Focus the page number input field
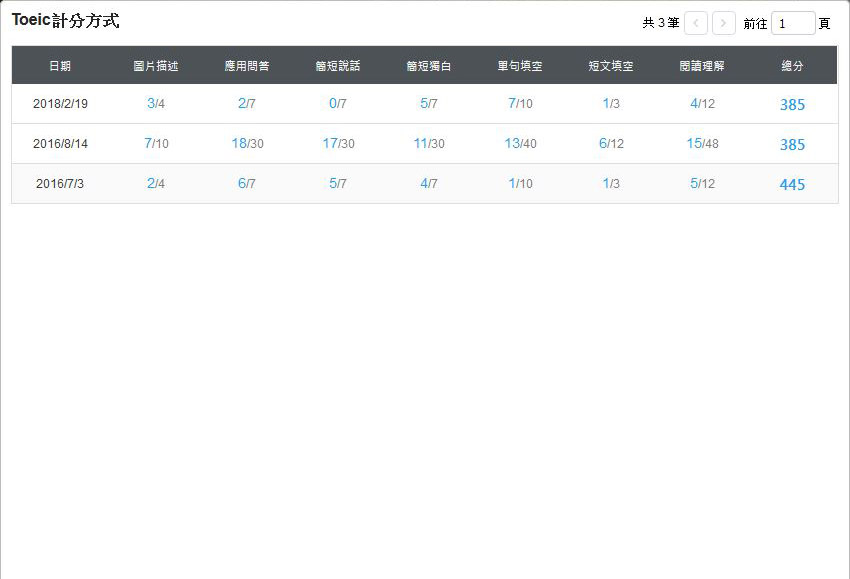Viewport: 850px width, 579px height. 793,23
